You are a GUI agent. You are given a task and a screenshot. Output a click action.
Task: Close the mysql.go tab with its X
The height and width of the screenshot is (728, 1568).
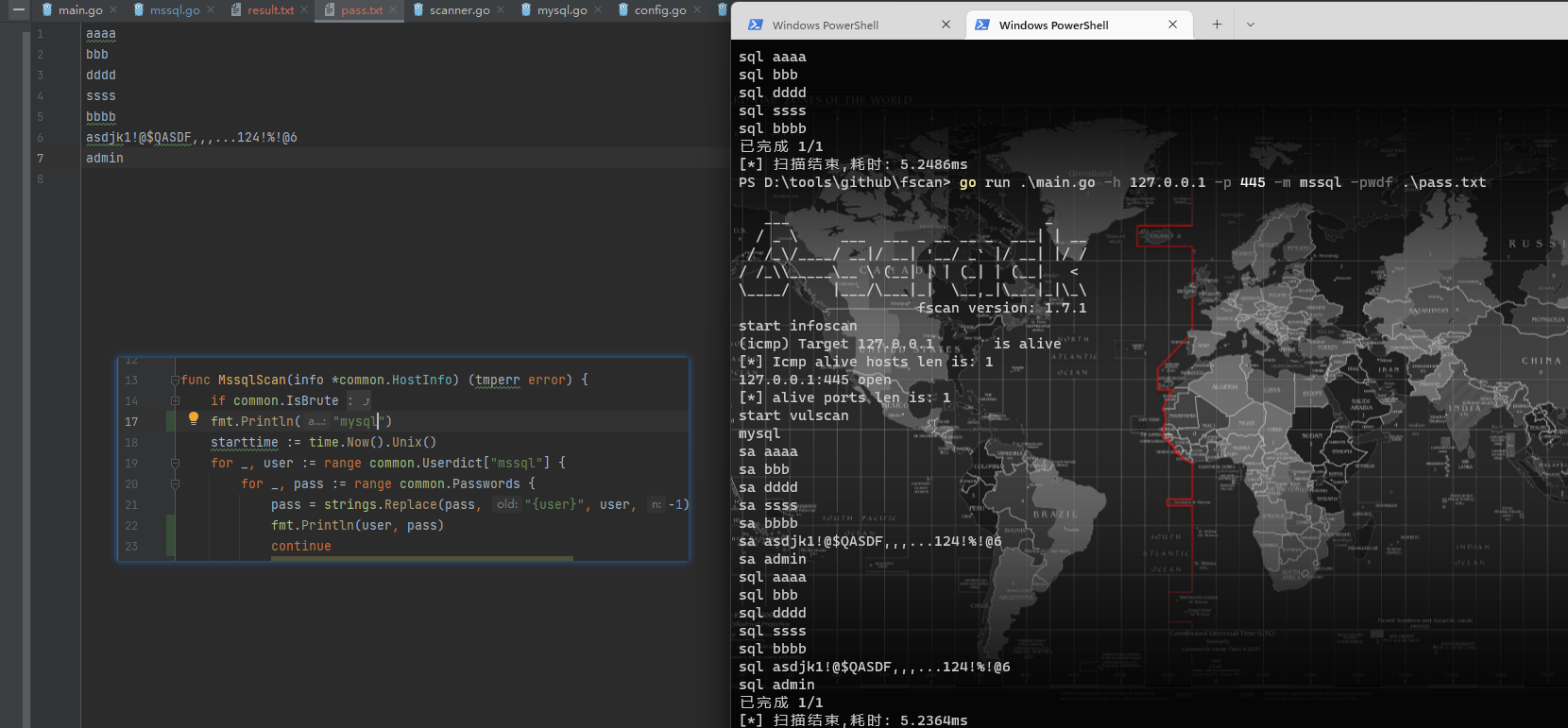point(598,10)
